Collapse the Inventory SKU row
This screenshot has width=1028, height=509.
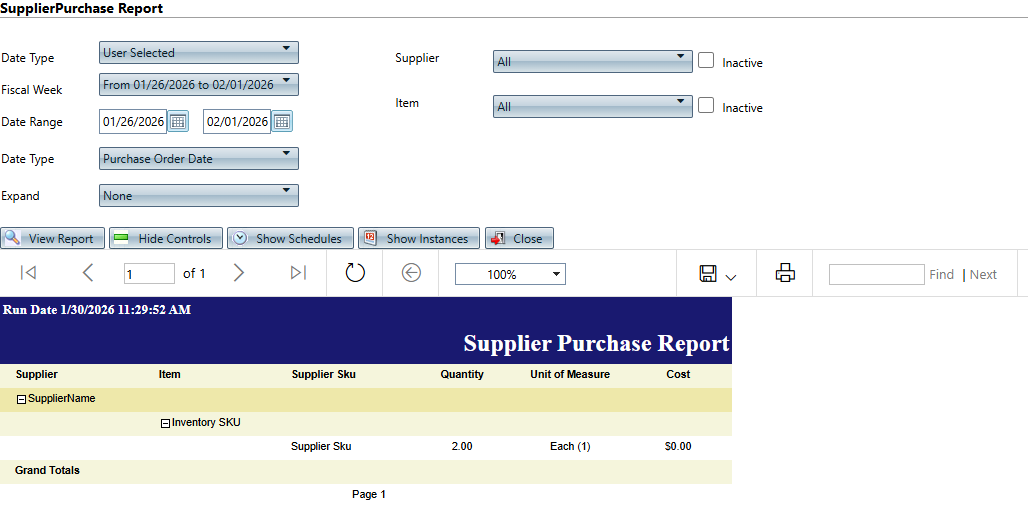coord(165,423)
